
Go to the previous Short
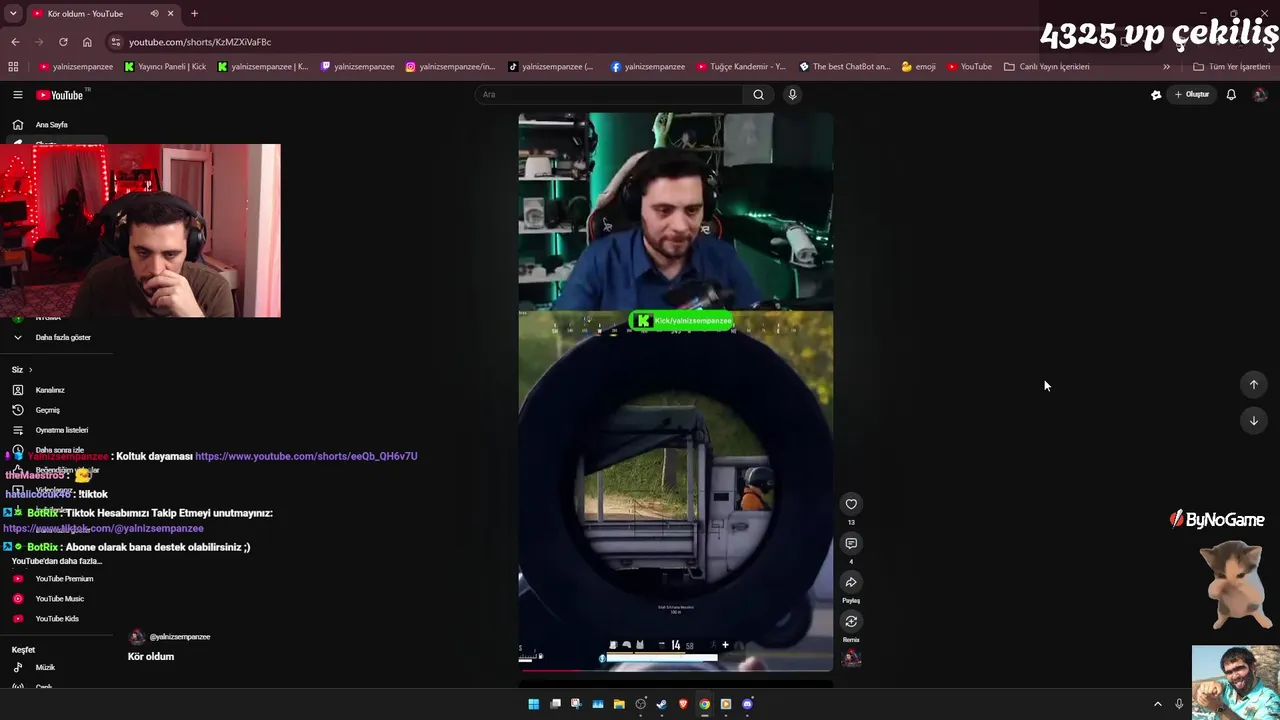(x=1253, y=385)
